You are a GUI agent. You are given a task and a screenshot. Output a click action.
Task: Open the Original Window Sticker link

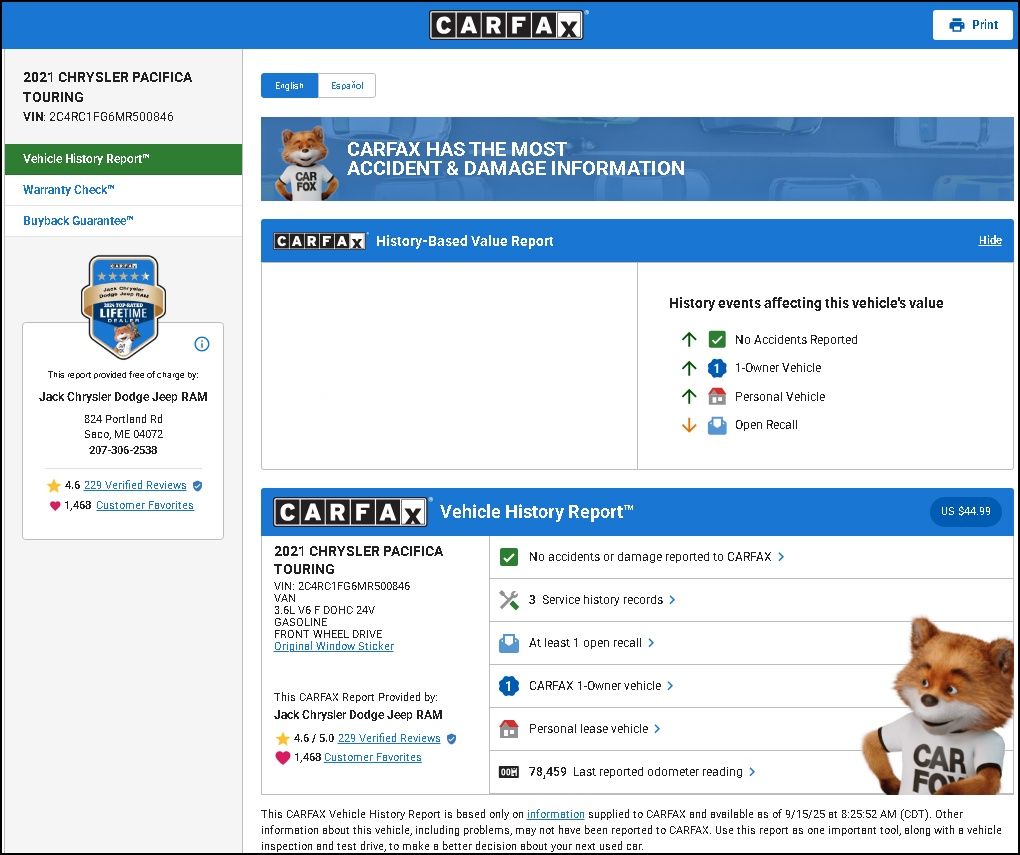pos(334,646)
